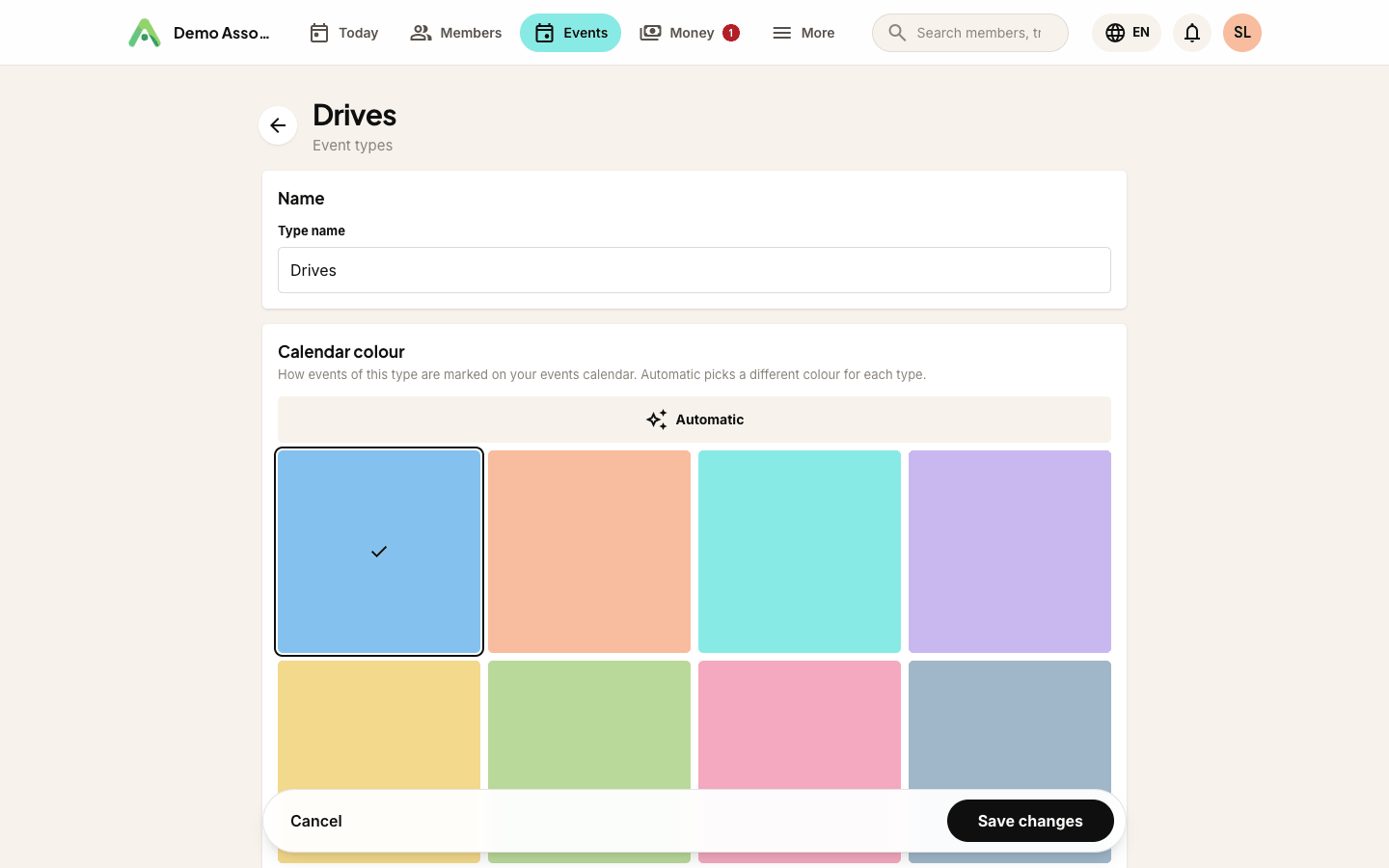
Task: Go to the Money tab
Action: click(689, 33)
